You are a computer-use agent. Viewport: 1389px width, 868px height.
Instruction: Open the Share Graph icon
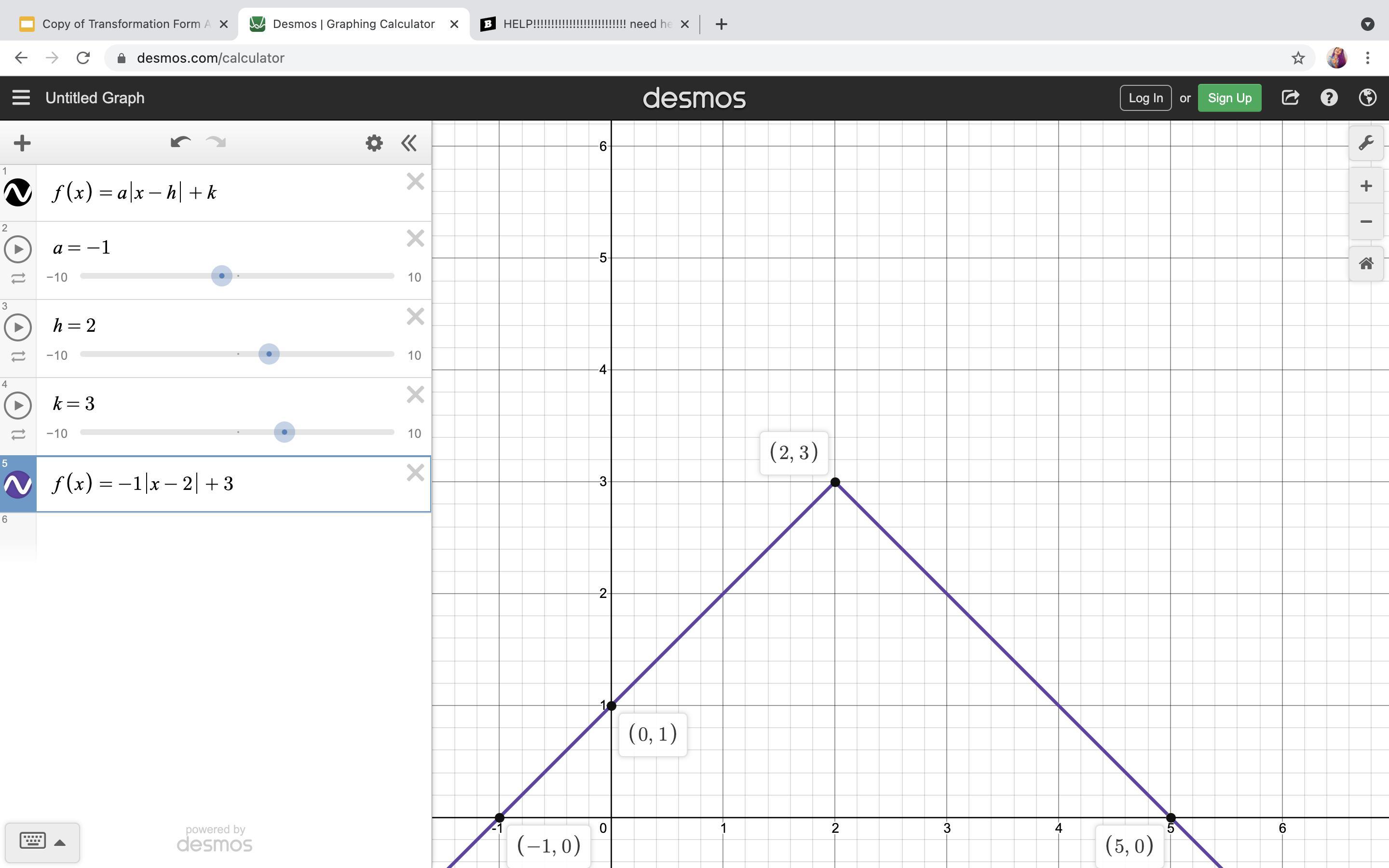click(x=1290, y=97)
